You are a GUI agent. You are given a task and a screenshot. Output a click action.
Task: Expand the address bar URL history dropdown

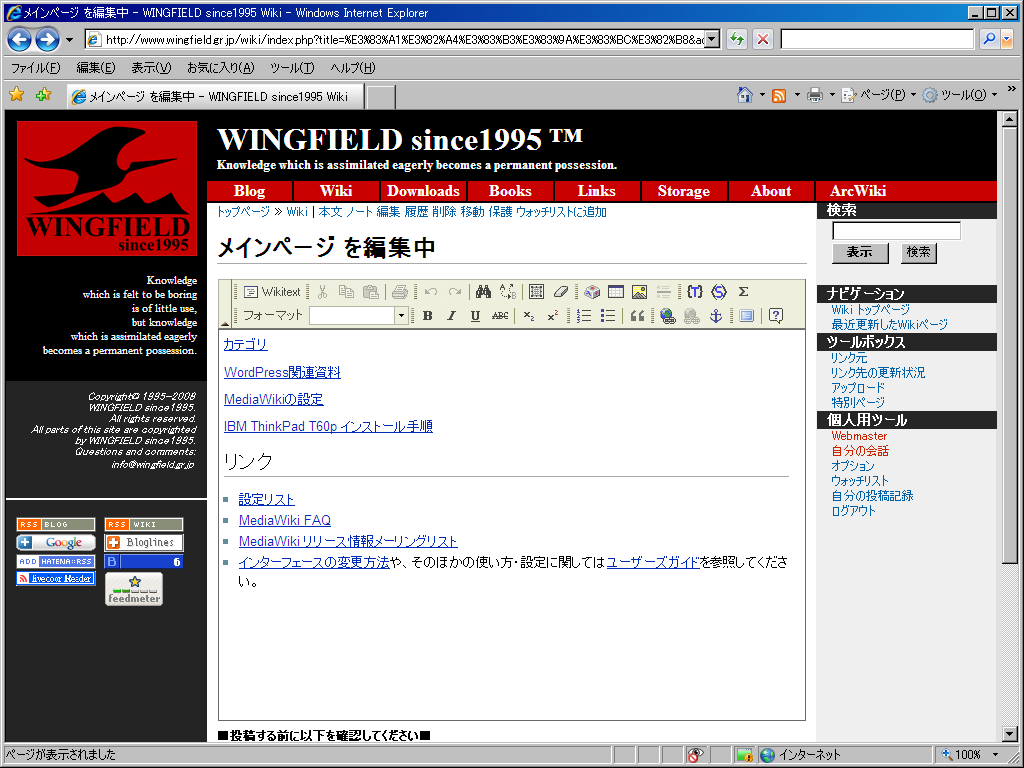click(712, 39)
